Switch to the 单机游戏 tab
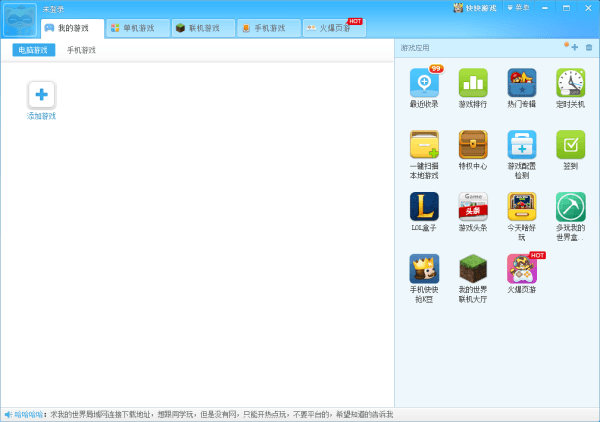The width and height of the screenshot is (600, 422). (138, 28)
